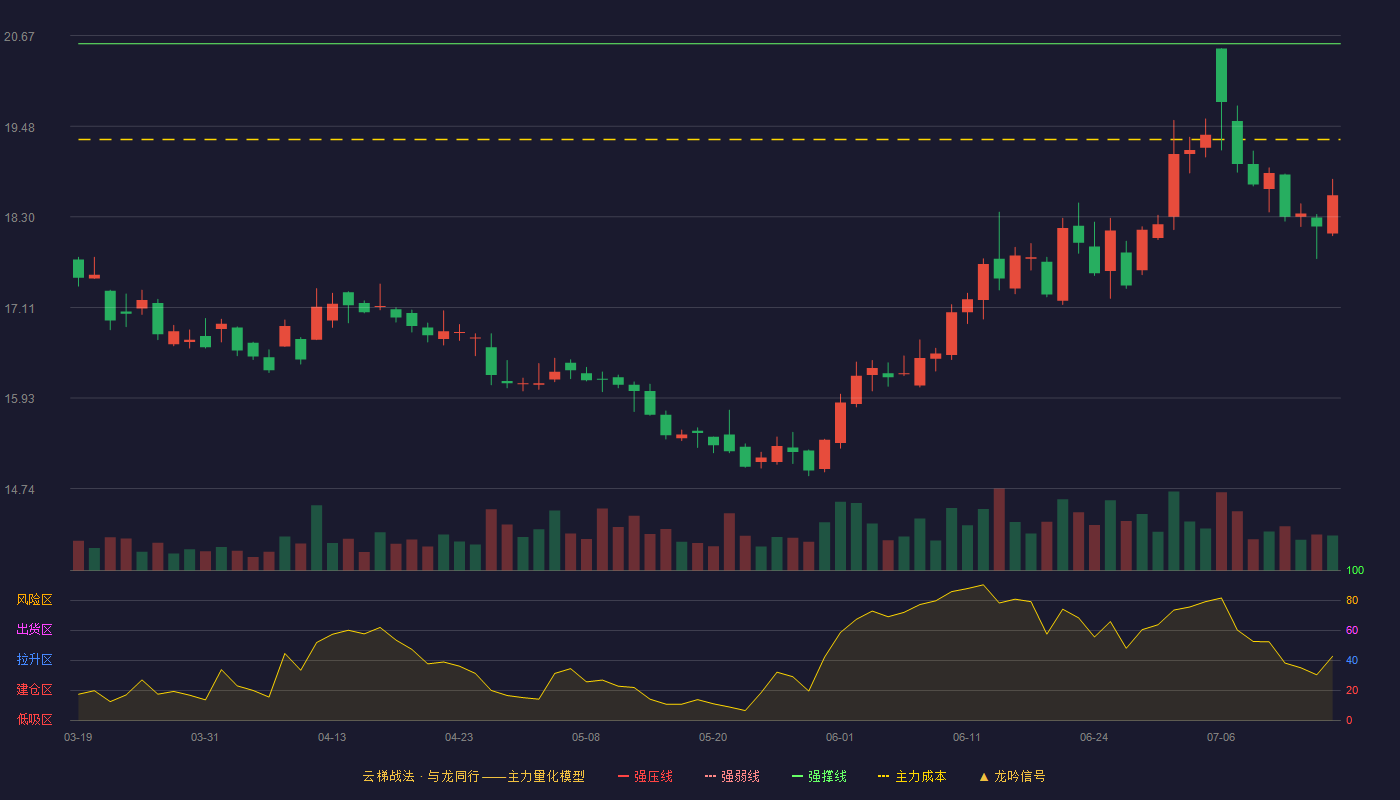Viewport: 1400px width, 800px height.
Task: Select the 04-13 date label
Action: pyautogui.click(x=332, y=737)
